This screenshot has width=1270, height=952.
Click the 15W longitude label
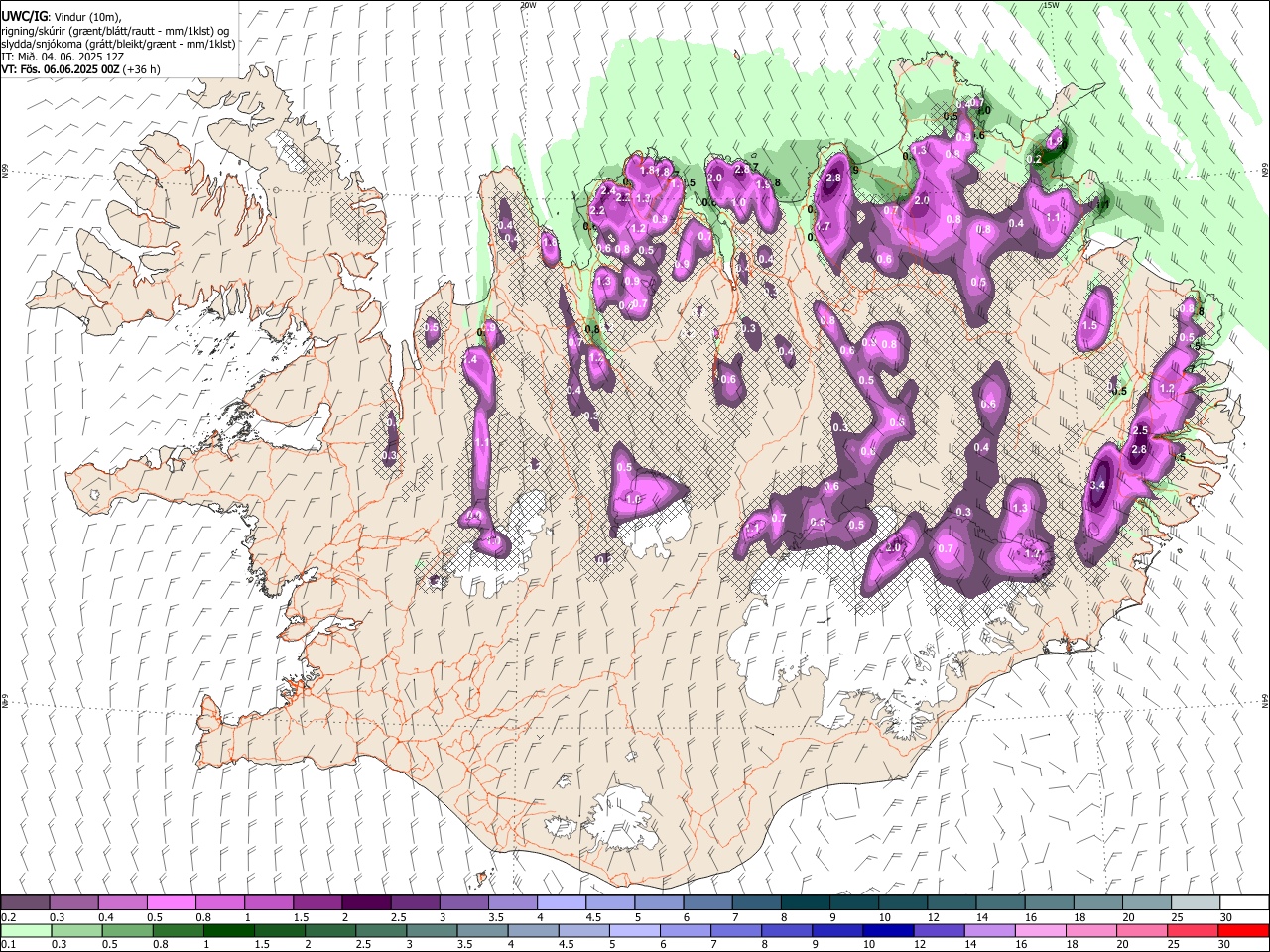point(1051,5)
